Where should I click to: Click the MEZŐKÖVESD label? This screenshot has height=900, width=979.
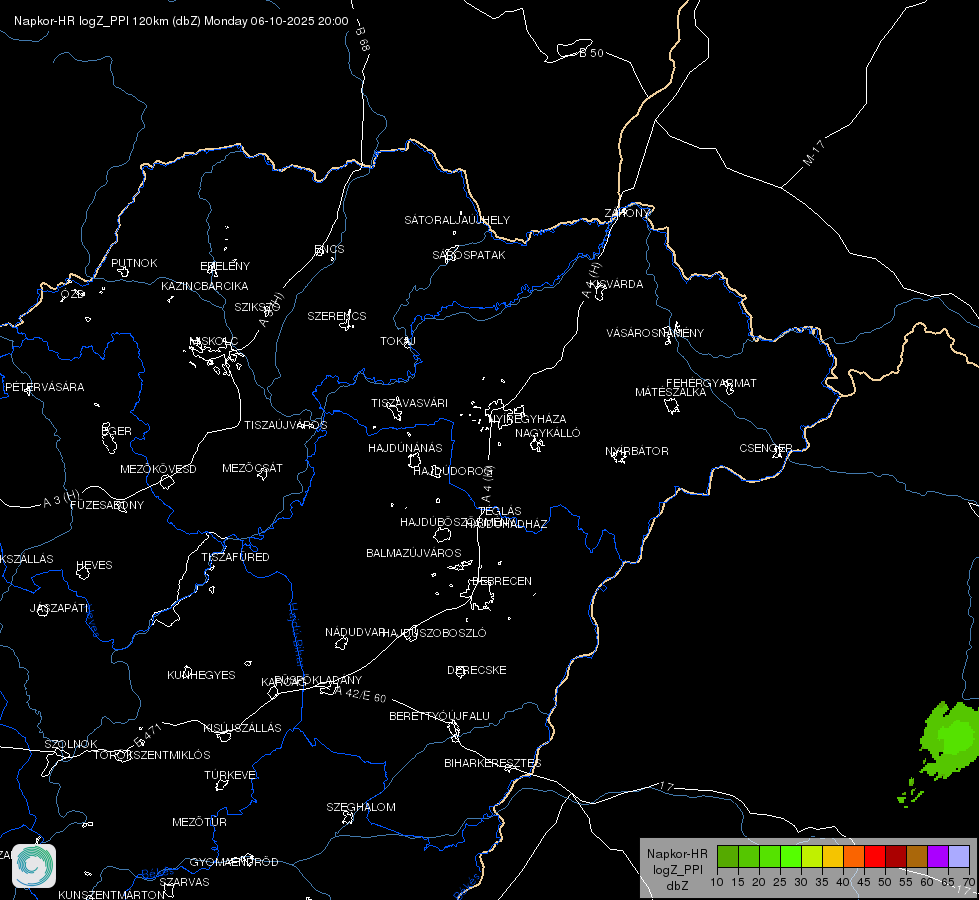pos(158,469)
